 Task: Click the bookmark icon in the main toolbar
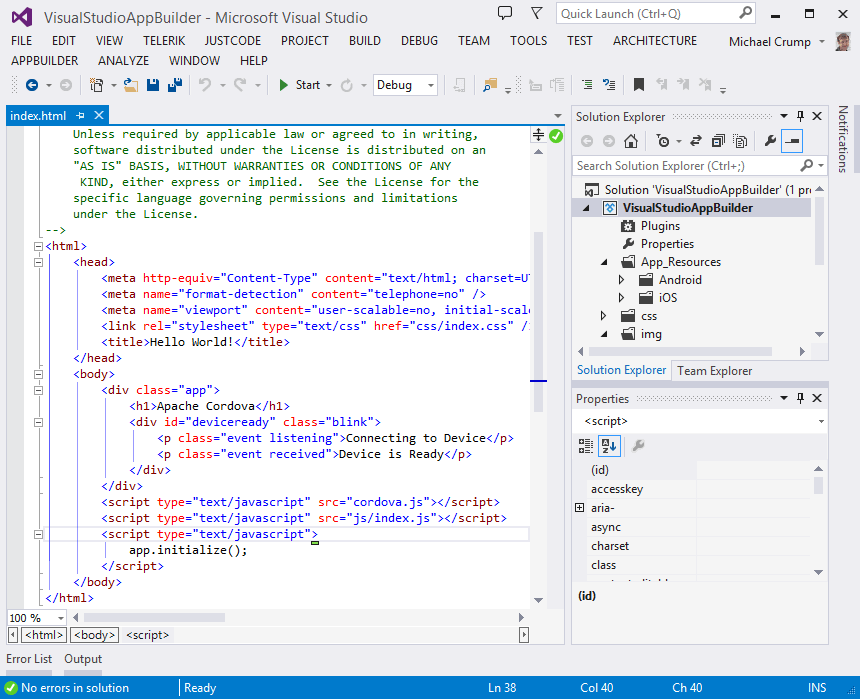click(x=638, y=86)
